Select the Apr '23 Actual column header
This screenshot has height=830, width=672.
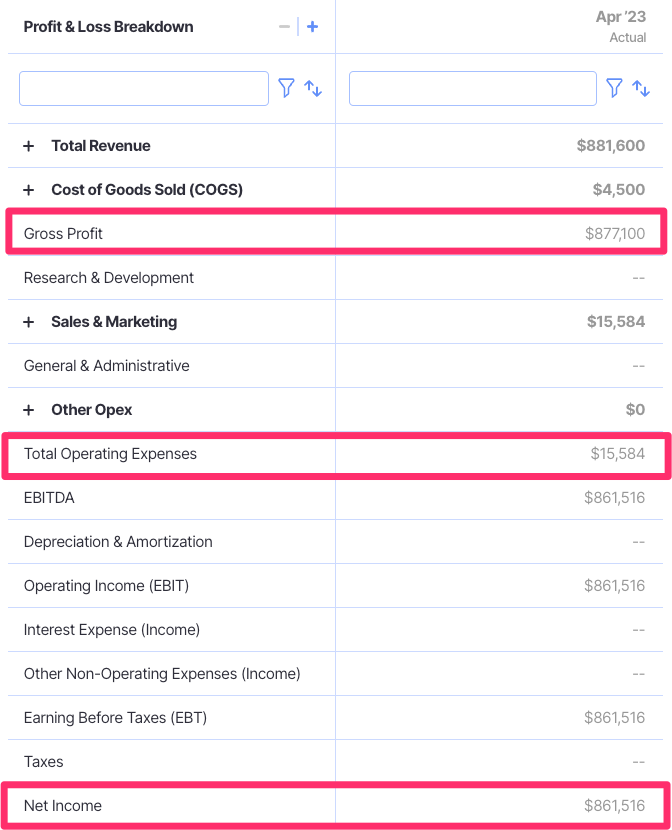point(620,26)
